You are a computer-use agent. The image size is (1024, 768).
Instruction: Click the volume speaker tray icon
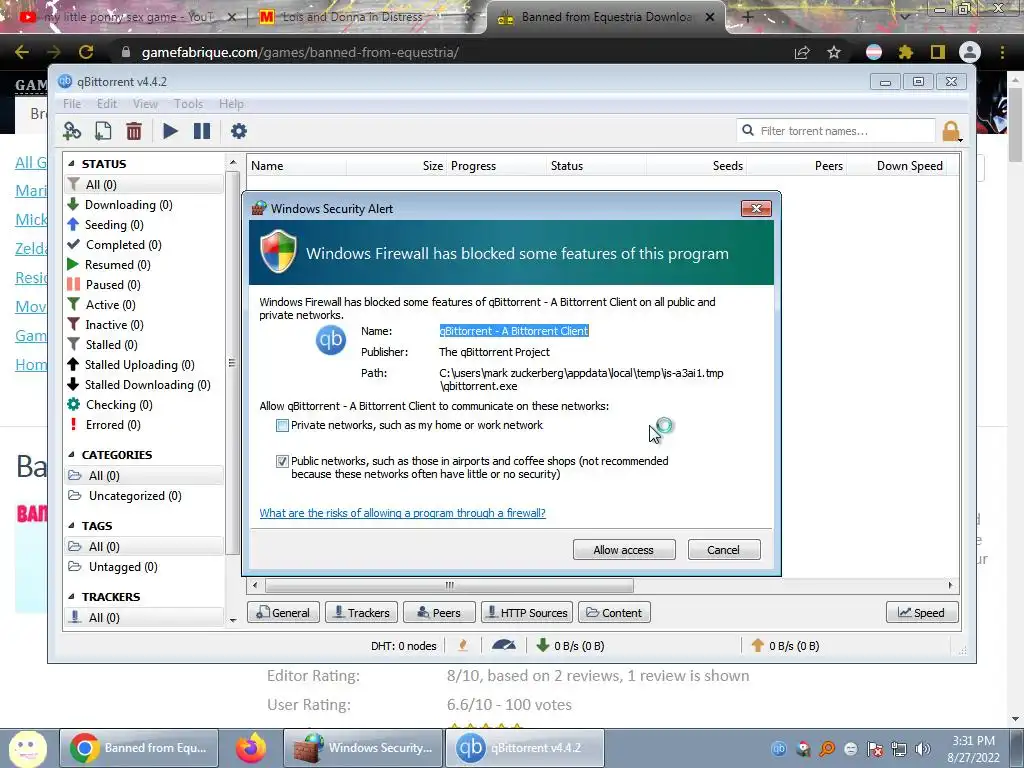[923, 749]
